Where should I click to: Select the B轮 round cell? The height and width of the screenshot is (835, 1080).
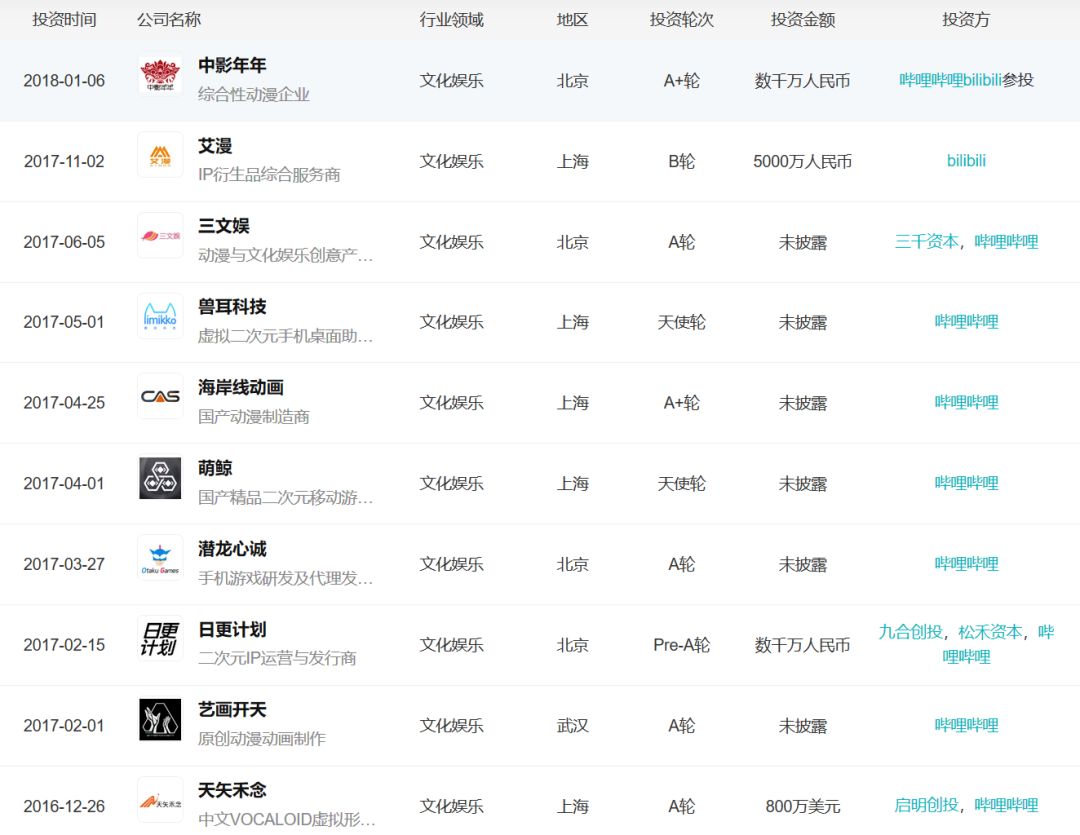[682, 161]
